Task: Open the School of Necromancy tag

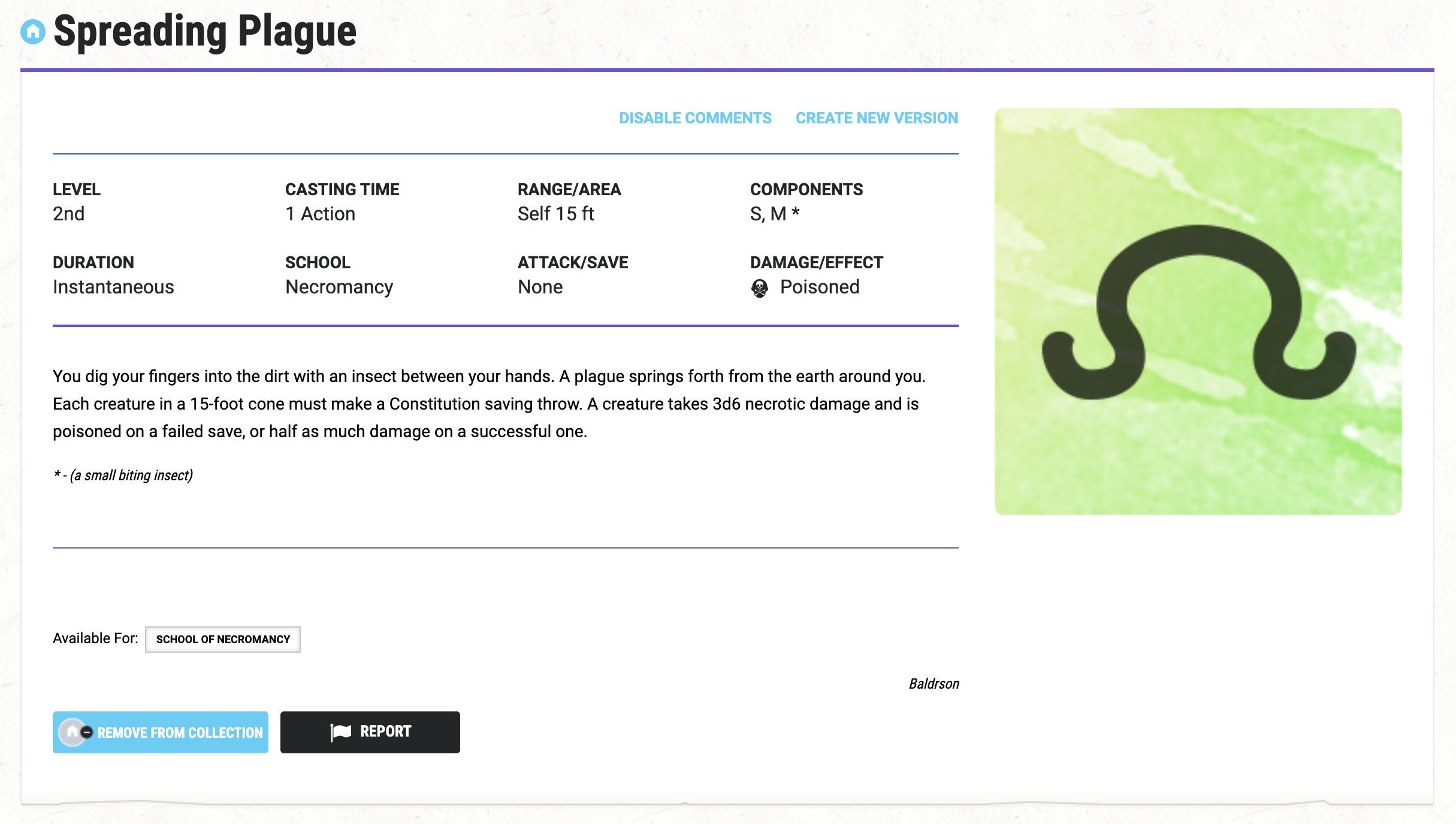Action: coord(223,639)
